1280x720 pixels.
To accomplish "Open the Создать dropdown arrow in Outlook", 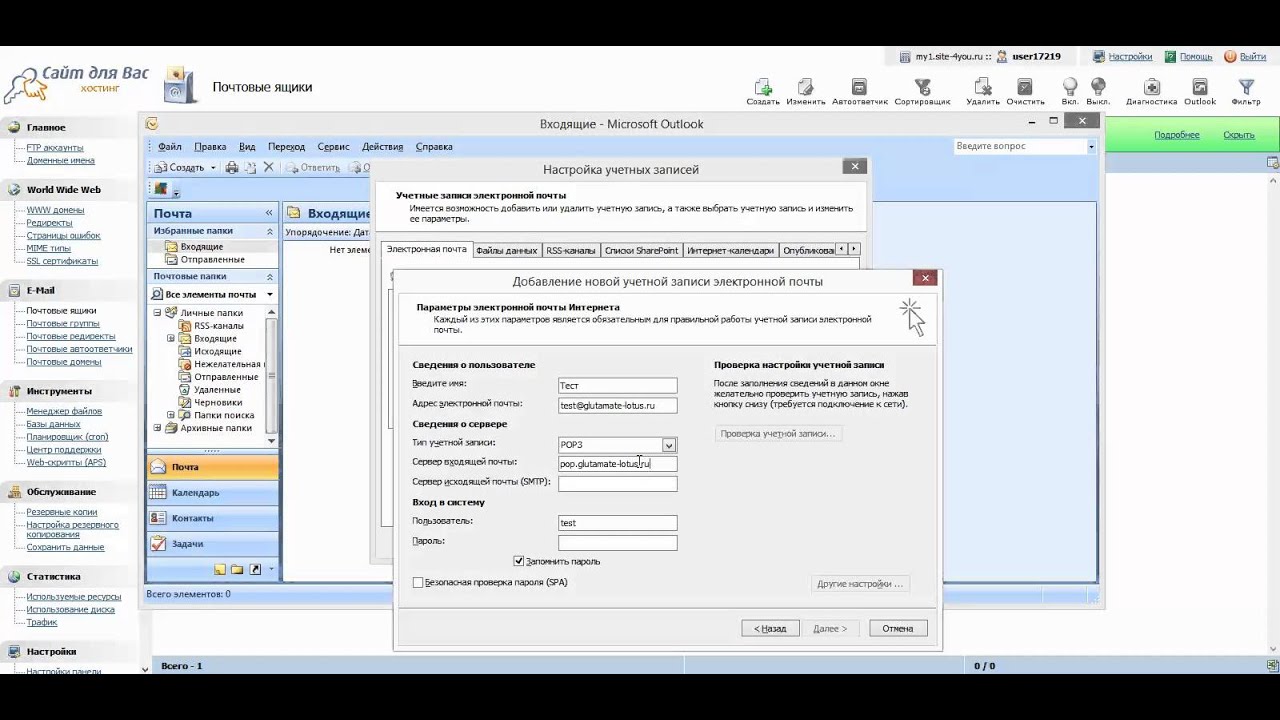I will pos(213,168).
